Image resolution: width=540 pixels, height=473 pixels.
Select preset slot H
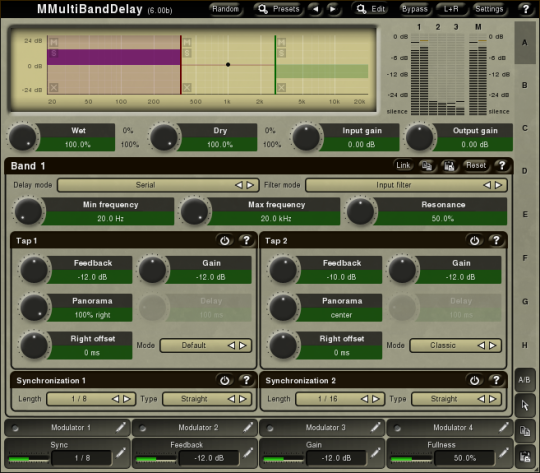tap(525, 345)
